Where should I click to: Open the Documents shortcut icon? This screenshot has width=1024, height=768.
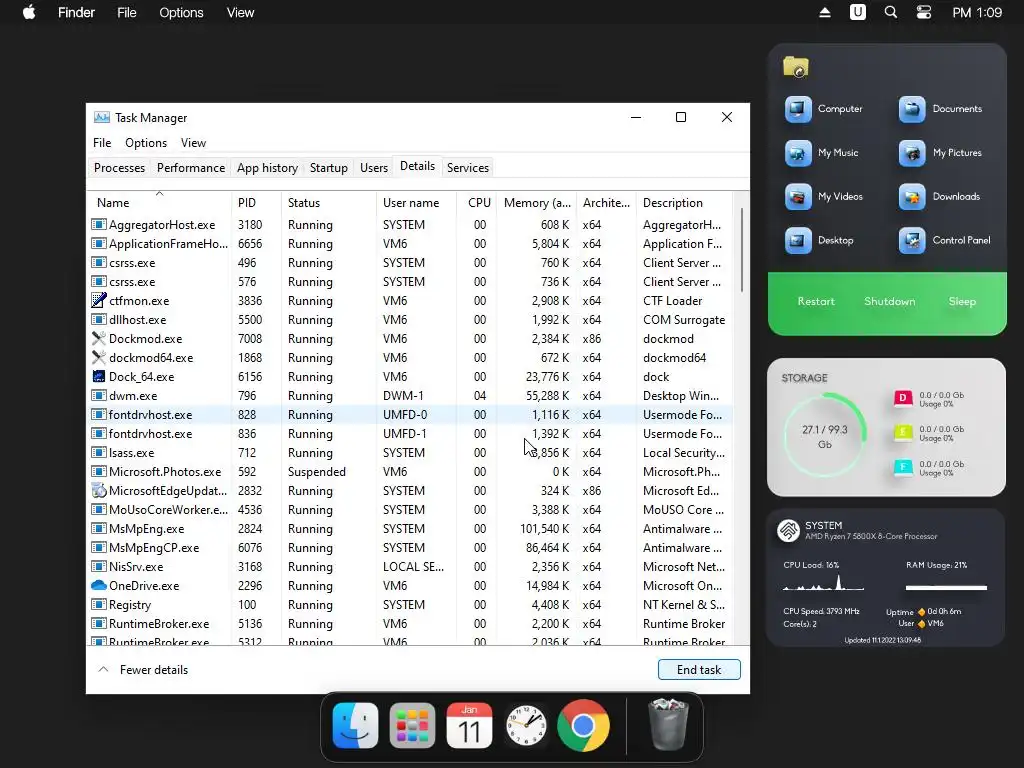912,109
